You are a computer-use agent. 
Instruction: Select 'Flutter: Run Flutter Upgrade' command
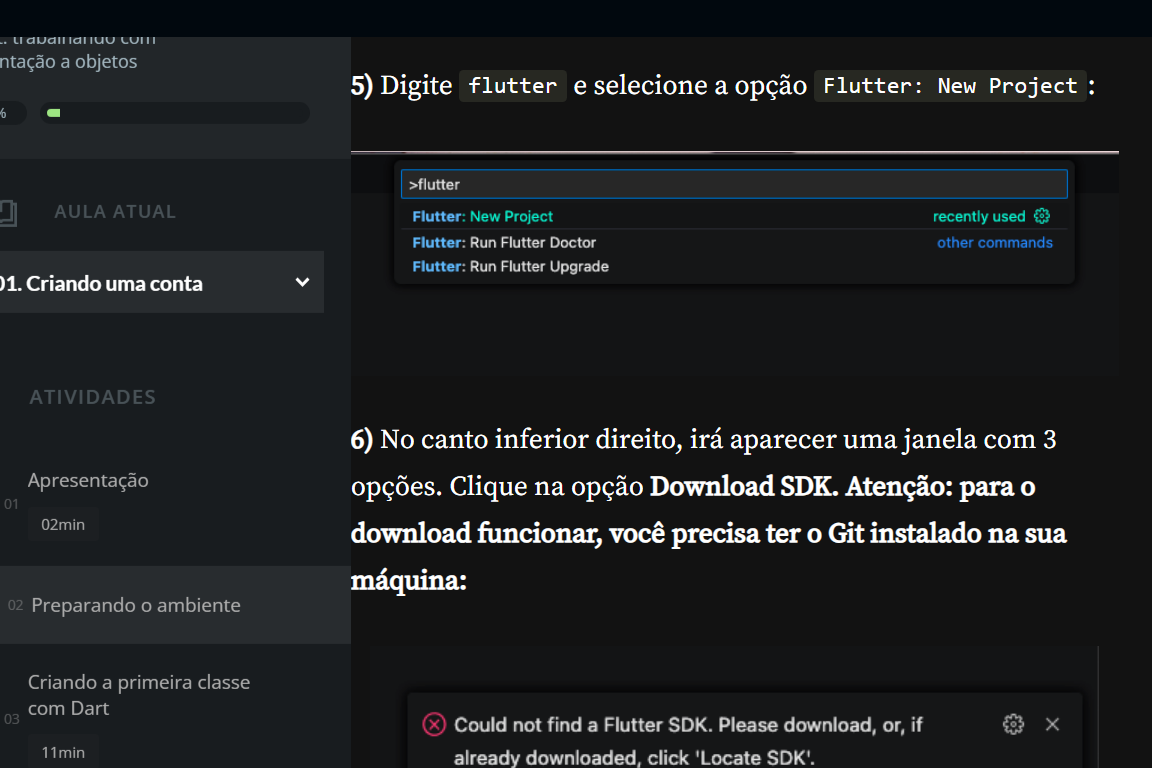point(734,267)
